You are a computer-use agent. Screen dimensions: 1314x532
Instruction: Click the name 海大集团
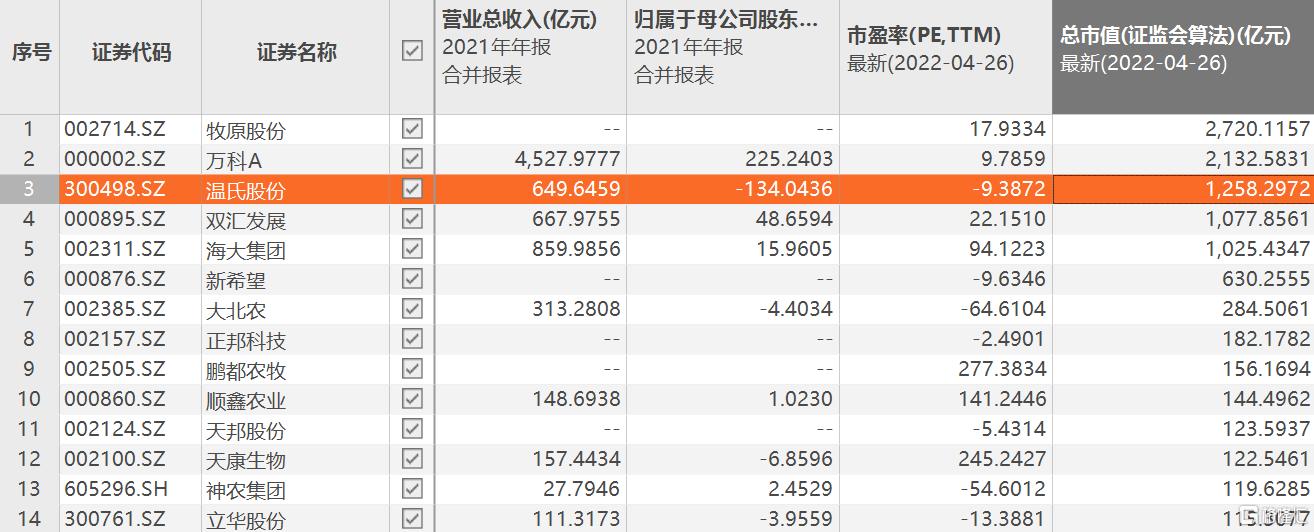click(246, 251)
